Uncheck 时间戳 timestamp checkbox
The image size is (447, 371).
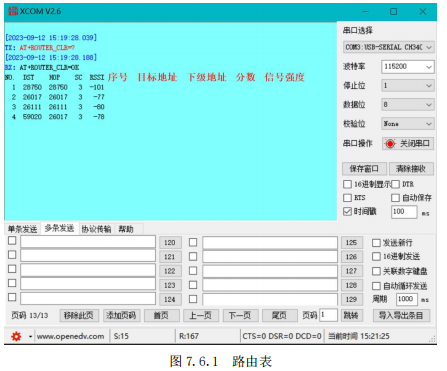[x=347, y=211]
